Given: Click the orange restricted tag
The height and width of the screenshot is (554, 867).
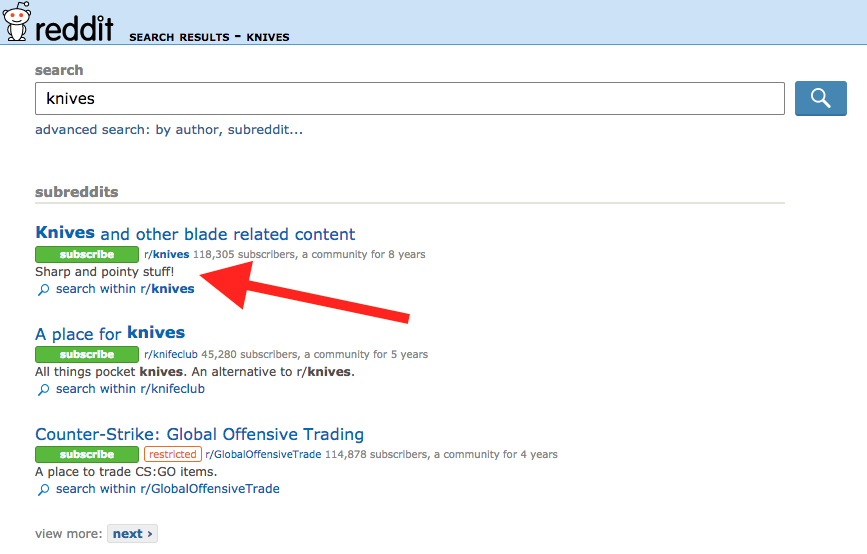Looking at the screenshot, I should click(x=173, y=454).
